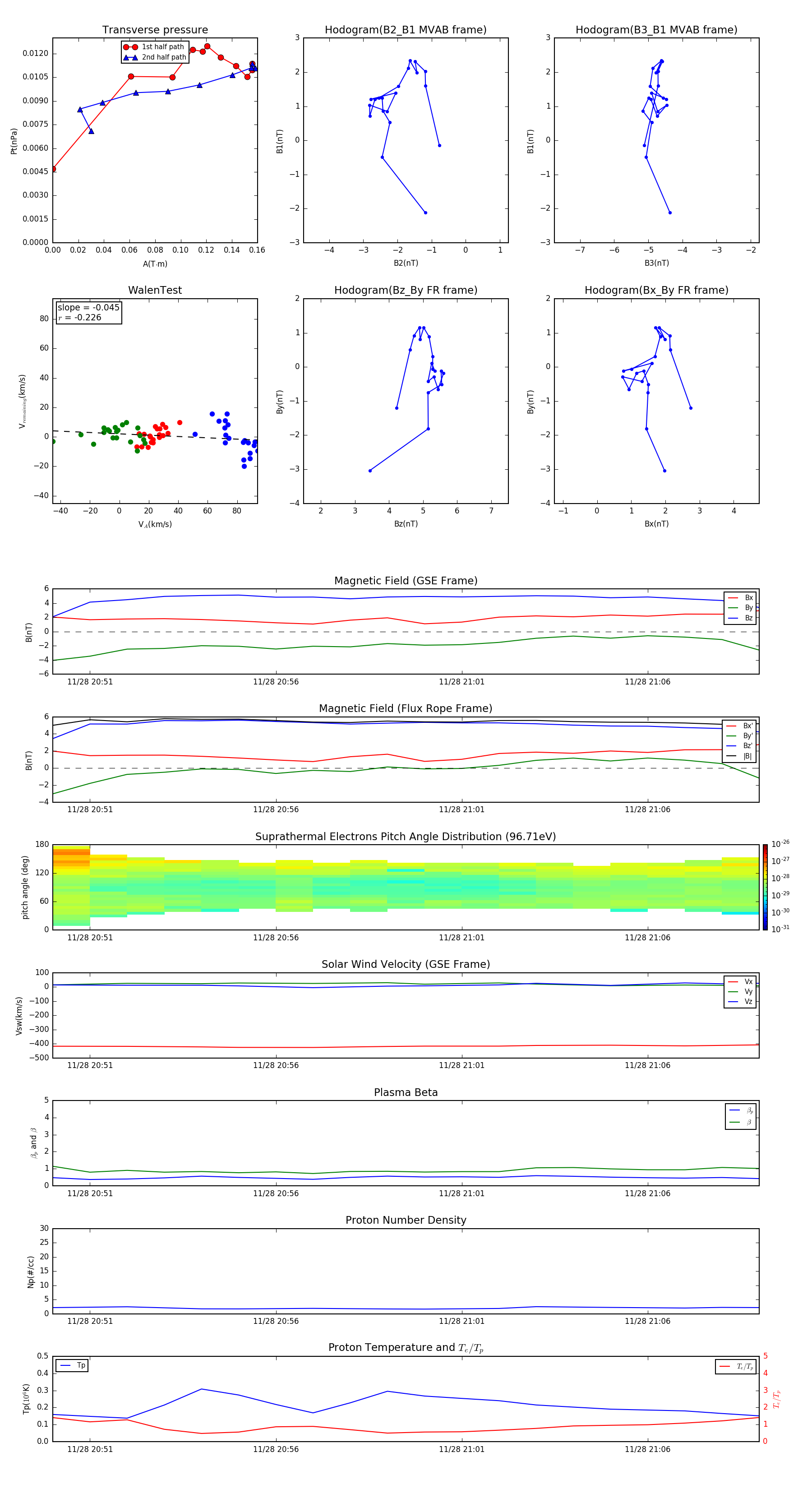Click the 'Bx(nT)' x-axis label
This screenshot has width=812, height=1489.
pos(656,524)
